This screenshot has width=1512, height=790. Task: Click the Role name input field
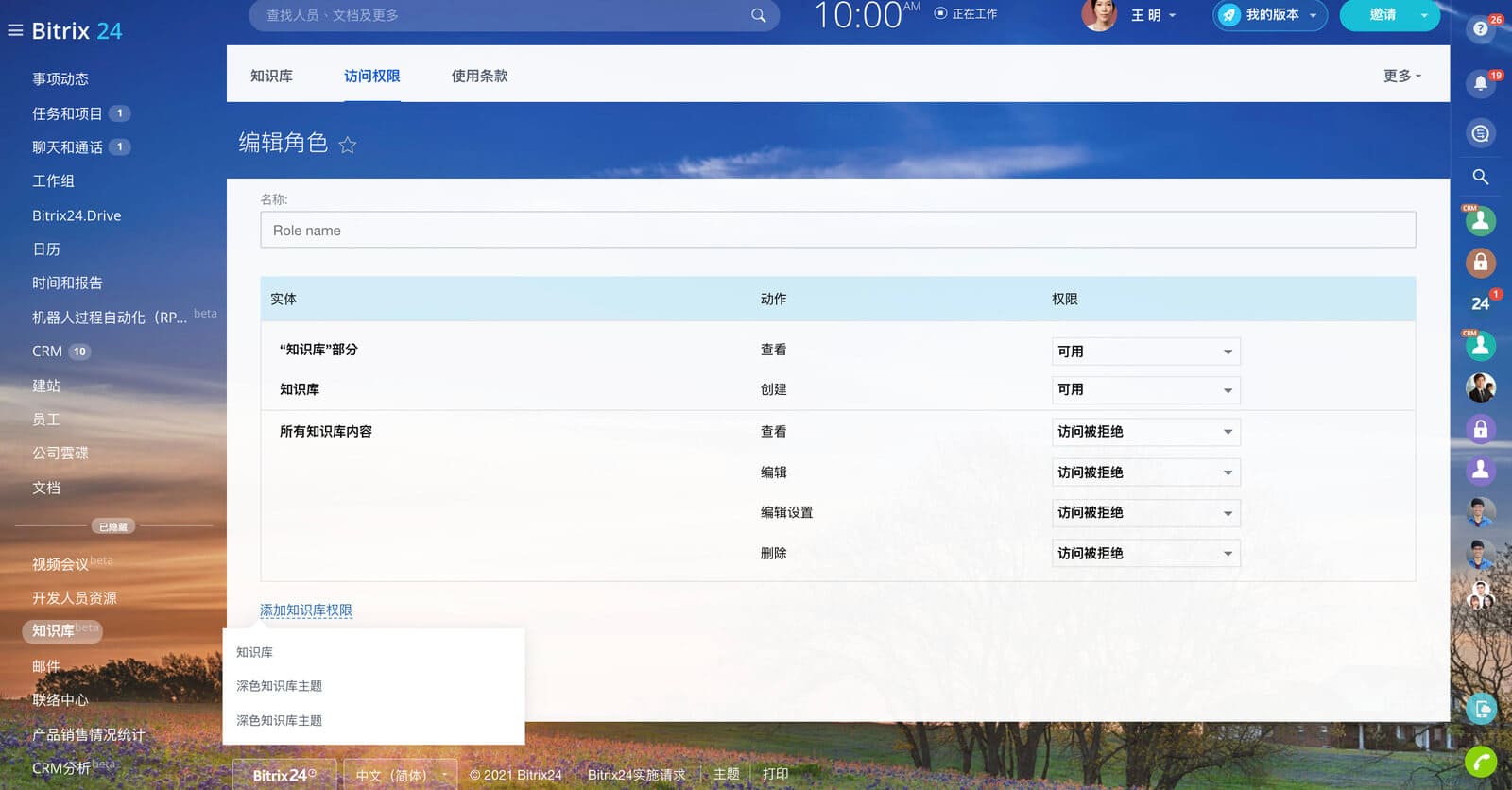pyautogui.click(x=838, y=230)
